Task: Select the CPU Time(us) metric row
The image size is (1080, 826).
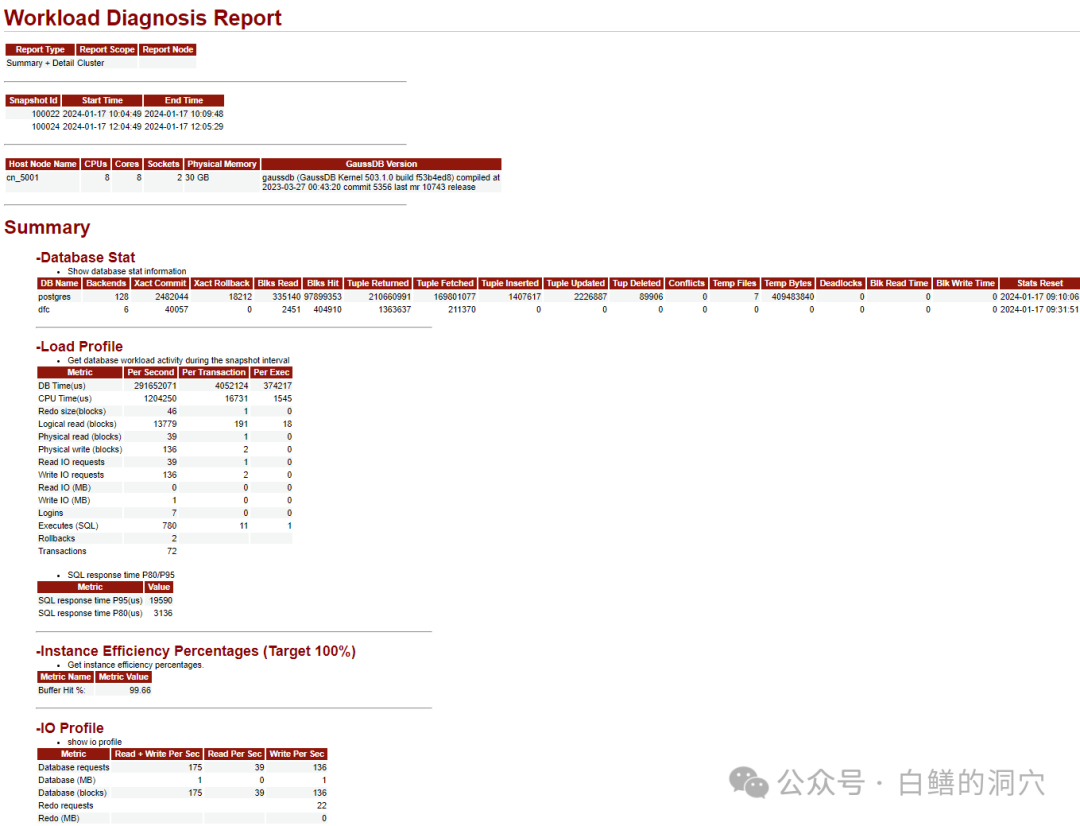Action: pos(165,399)
